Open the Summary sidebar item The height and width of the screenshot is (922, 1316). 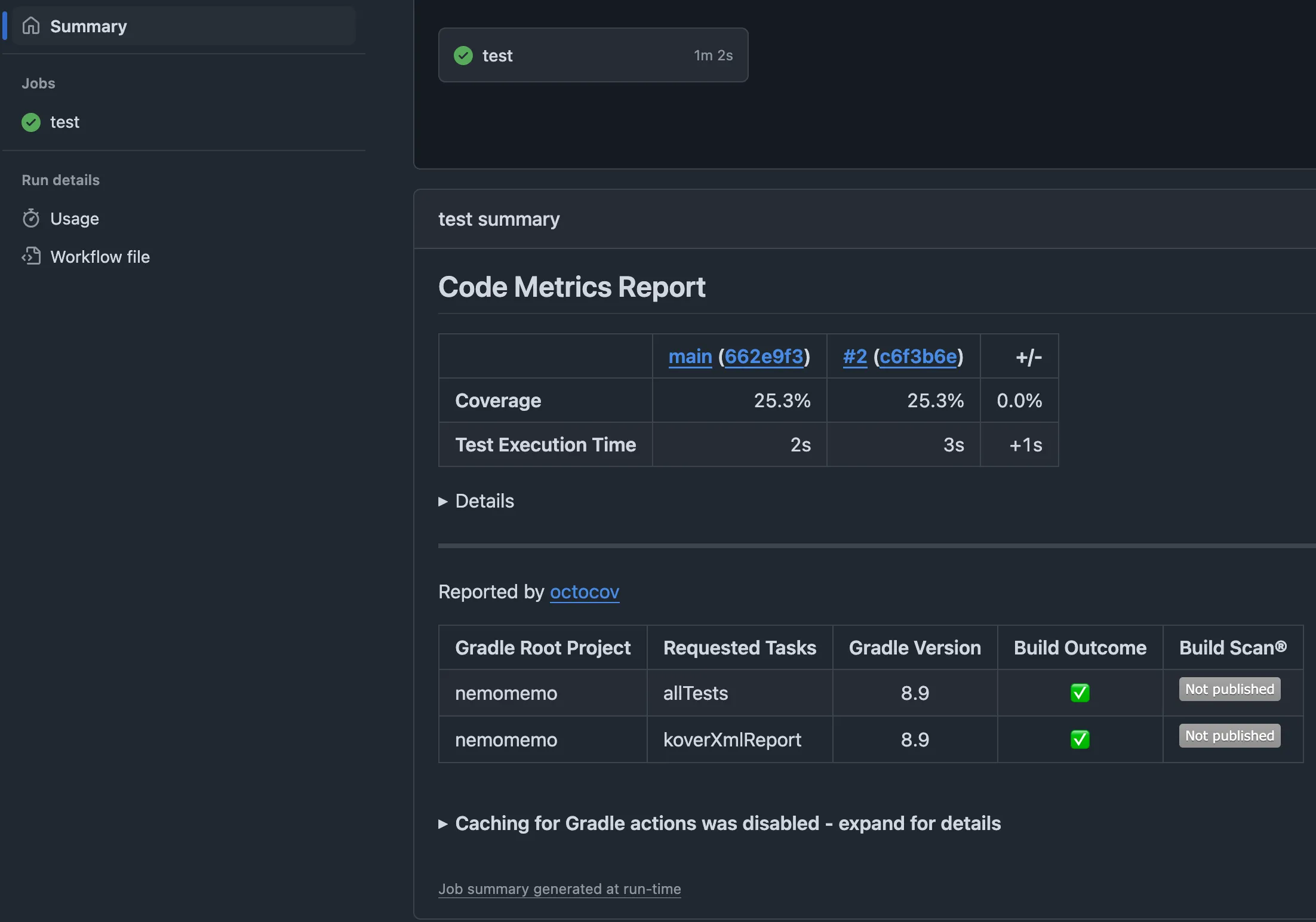click(x=88, y=26)
